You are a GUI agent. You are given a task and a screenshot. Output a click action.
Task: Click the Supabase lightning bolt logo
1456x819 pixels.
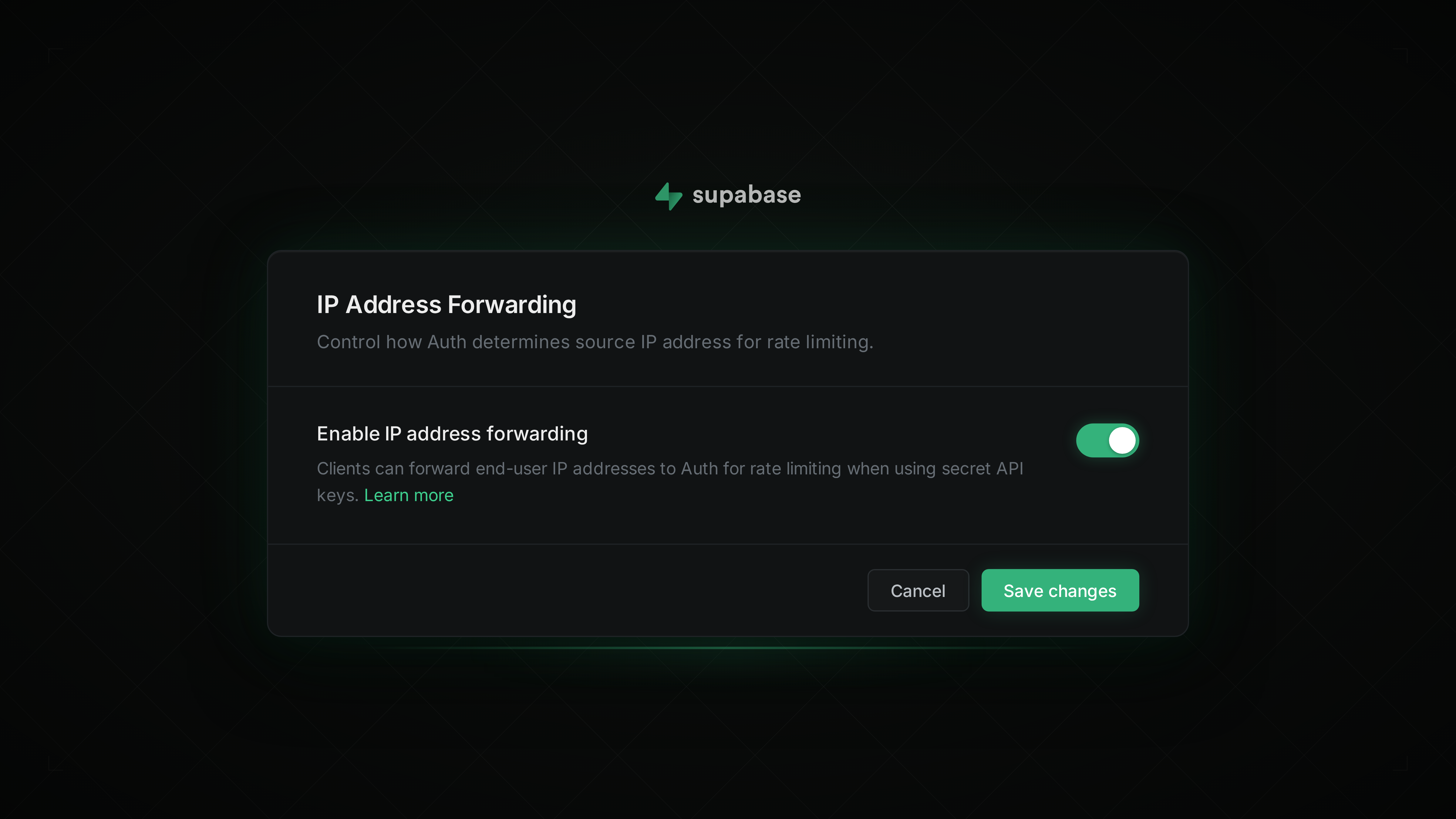(x=669, y=196)
